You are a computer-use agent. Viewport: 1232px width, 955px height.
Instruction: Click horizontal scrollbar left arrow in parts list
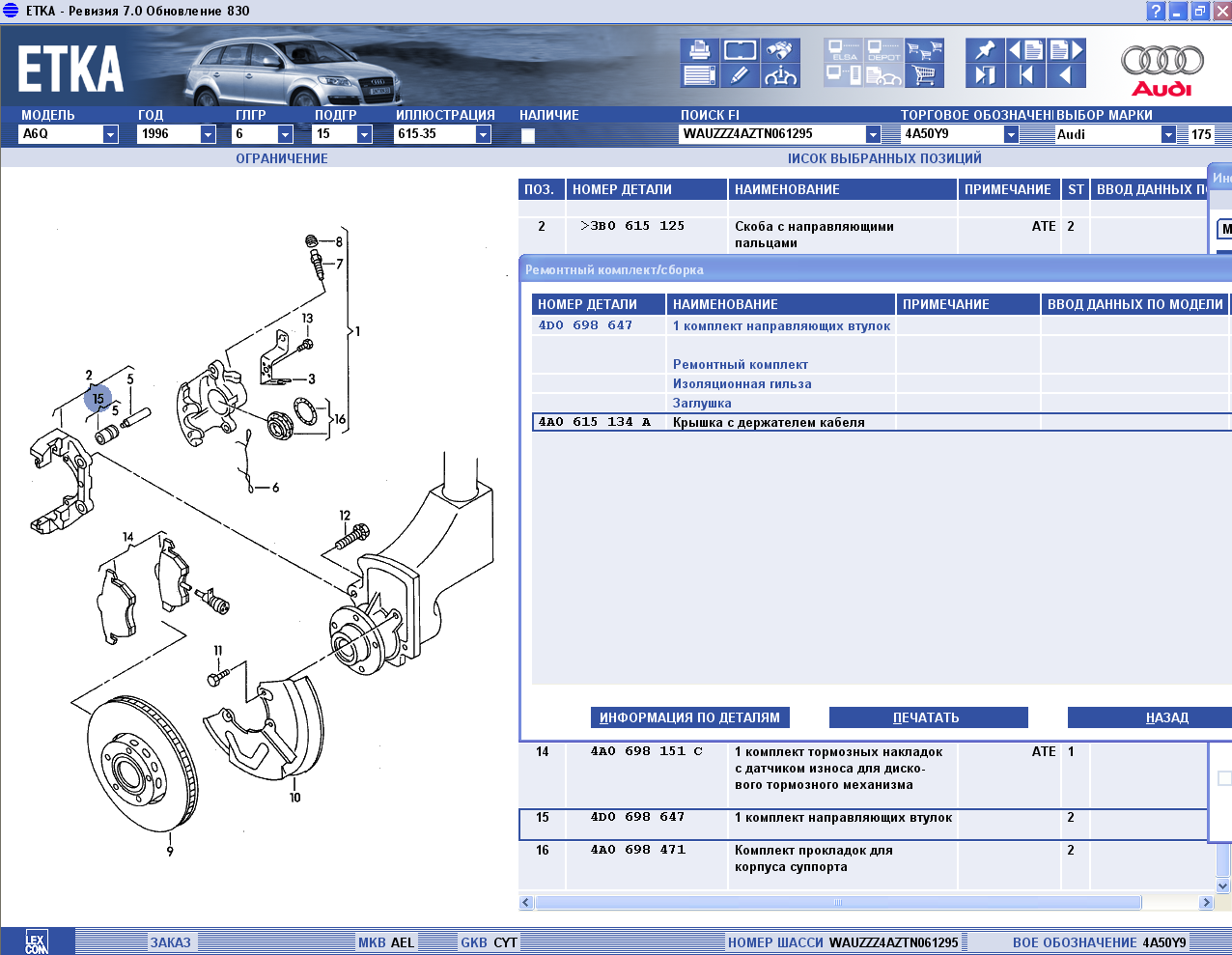point(526,903)
